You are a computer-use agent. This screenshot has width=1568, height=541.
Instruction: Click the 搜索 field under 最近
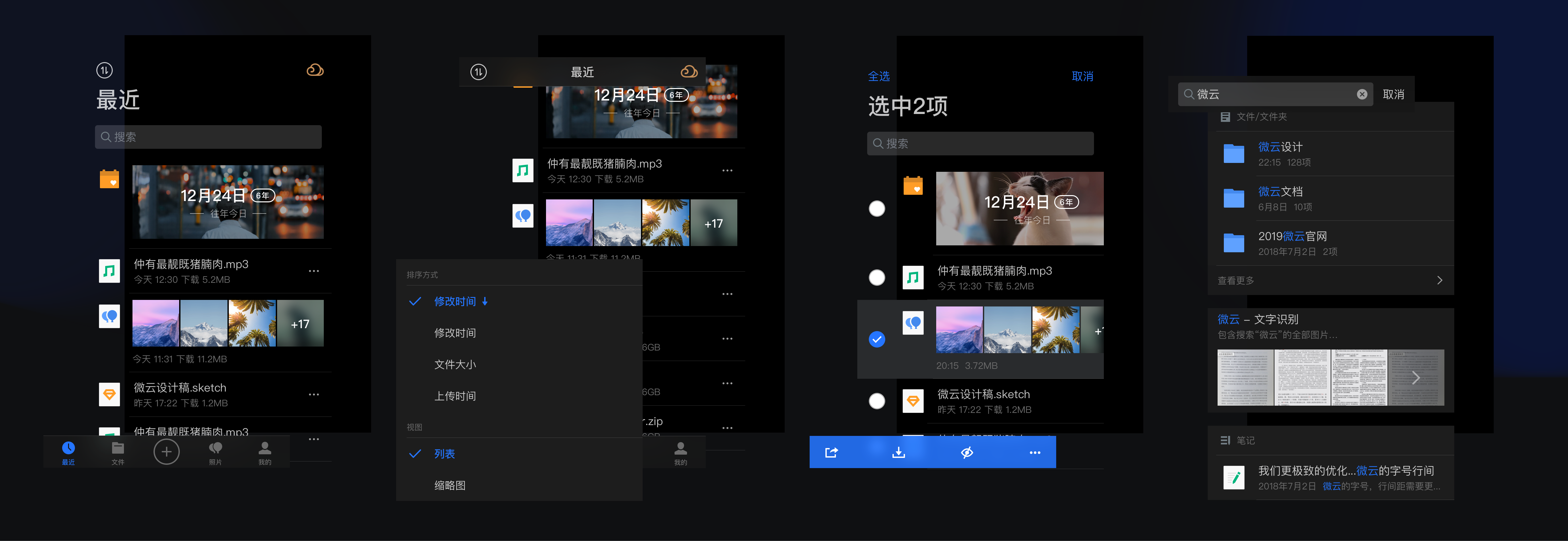pyautogui.click(x=208, y=137)
